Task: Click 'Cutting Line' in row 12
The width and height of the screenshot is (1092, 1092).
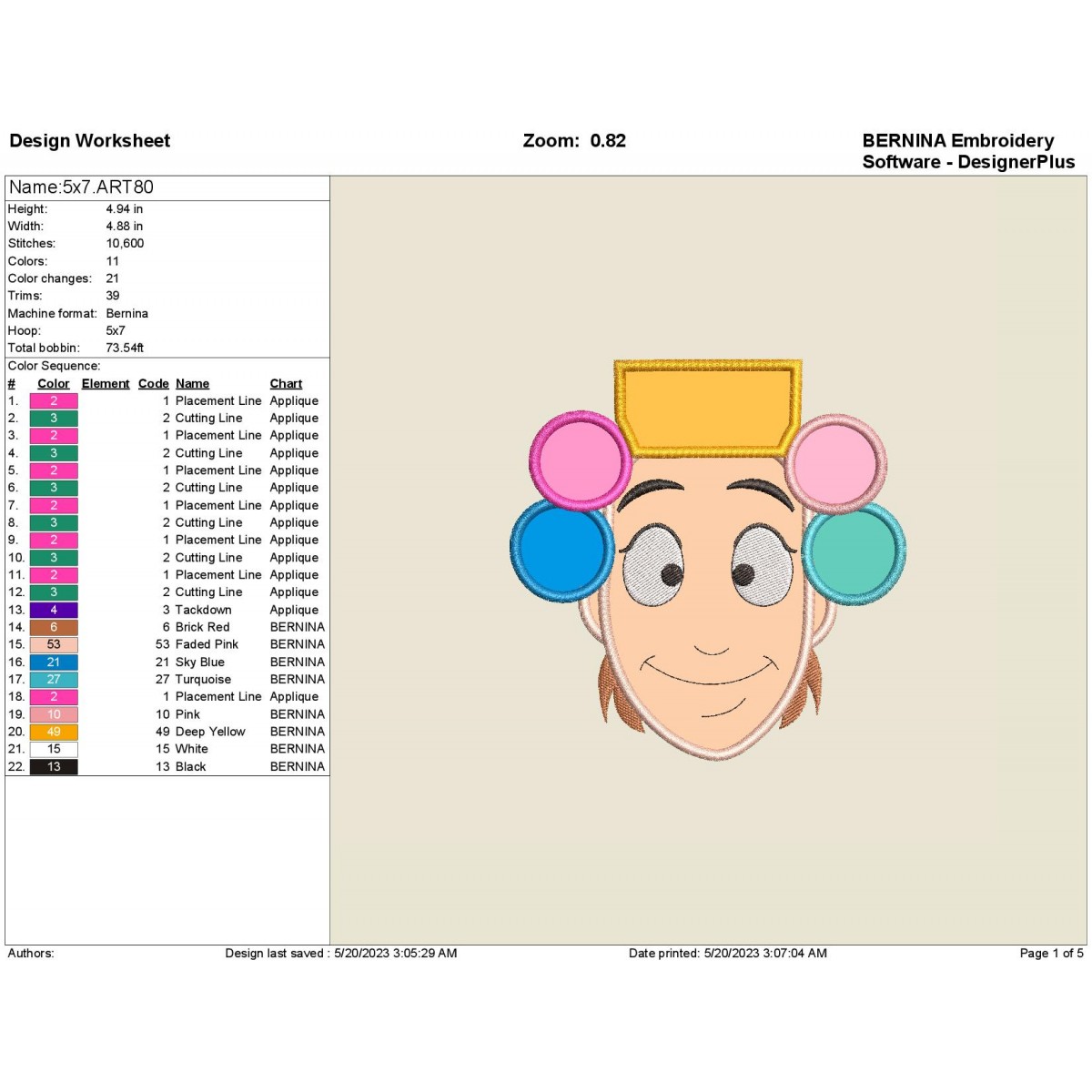Action: pyautogui.click(x=208, y=593)
